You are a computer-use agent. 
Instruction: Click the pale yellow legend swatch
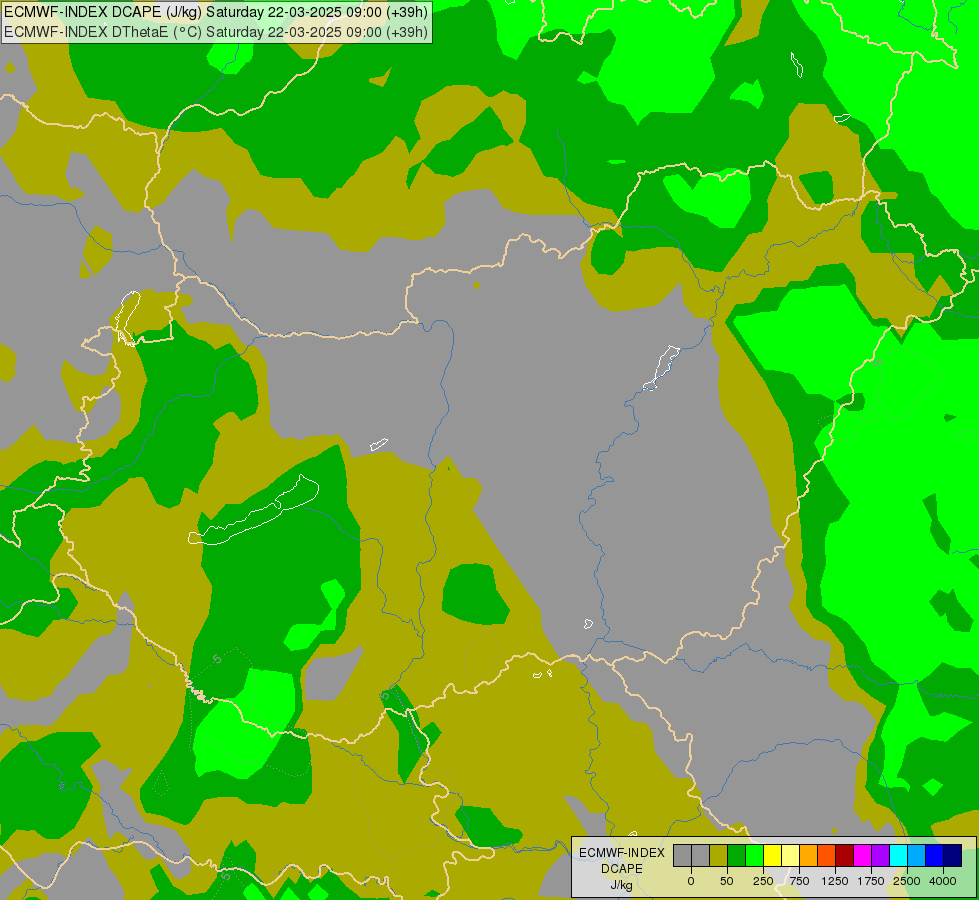790,856
